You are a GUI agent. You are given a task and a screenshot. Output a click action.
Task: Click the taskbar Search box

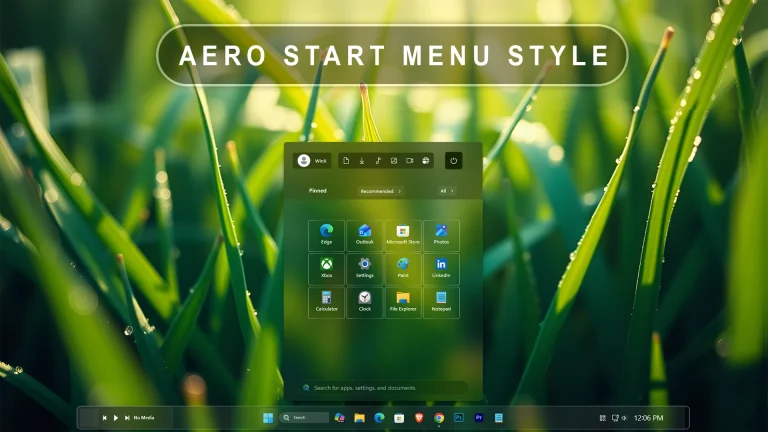[x=304, y=418]
